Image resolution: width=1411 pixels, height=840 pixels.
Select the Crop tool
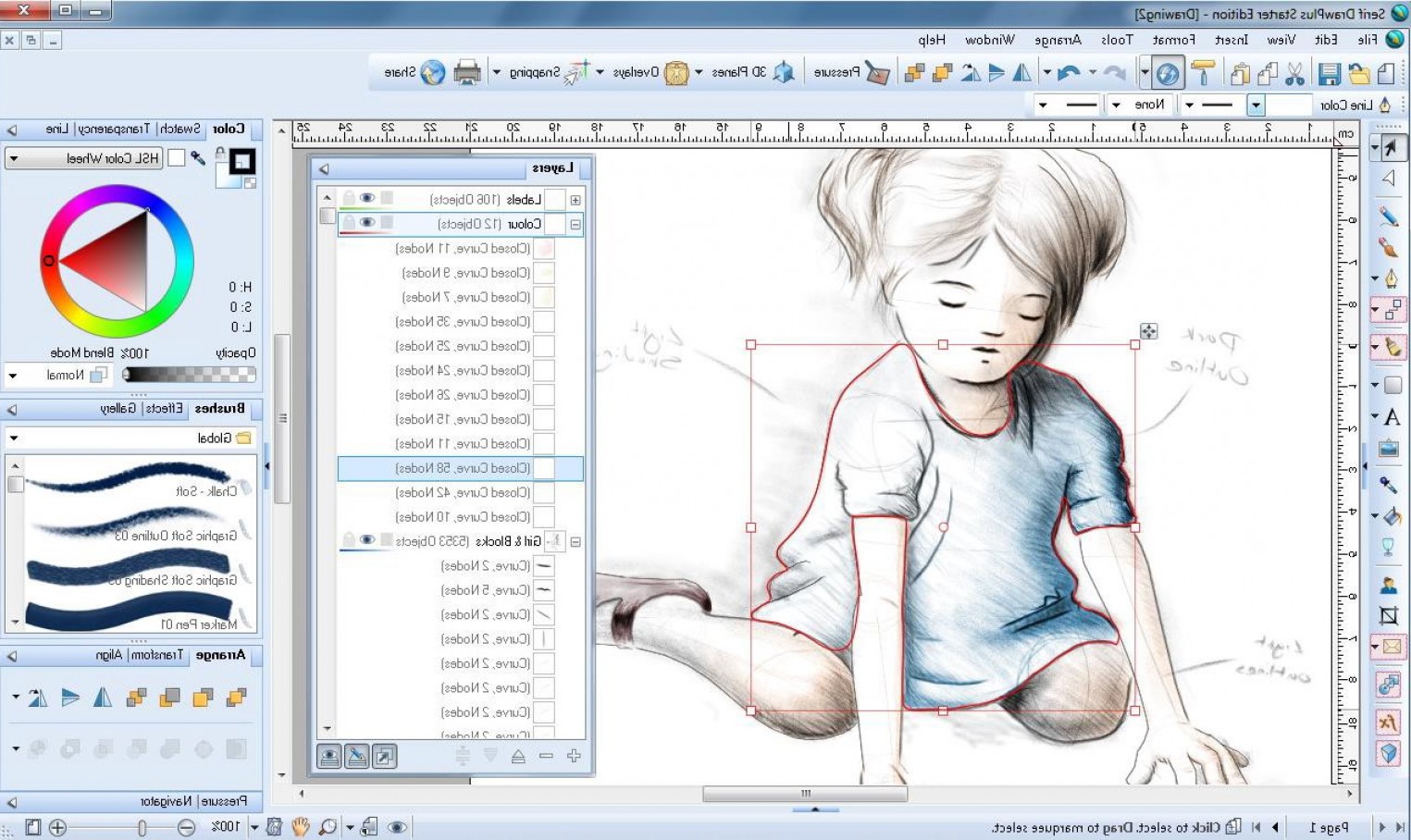(1389, 615)
